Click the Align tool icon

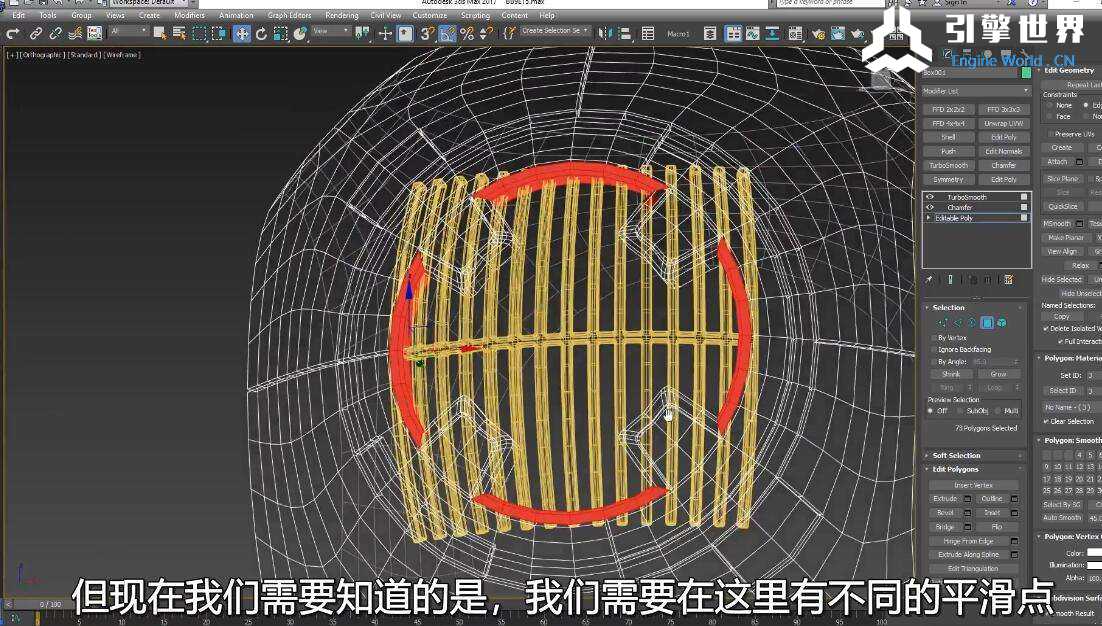coord(623,33)
